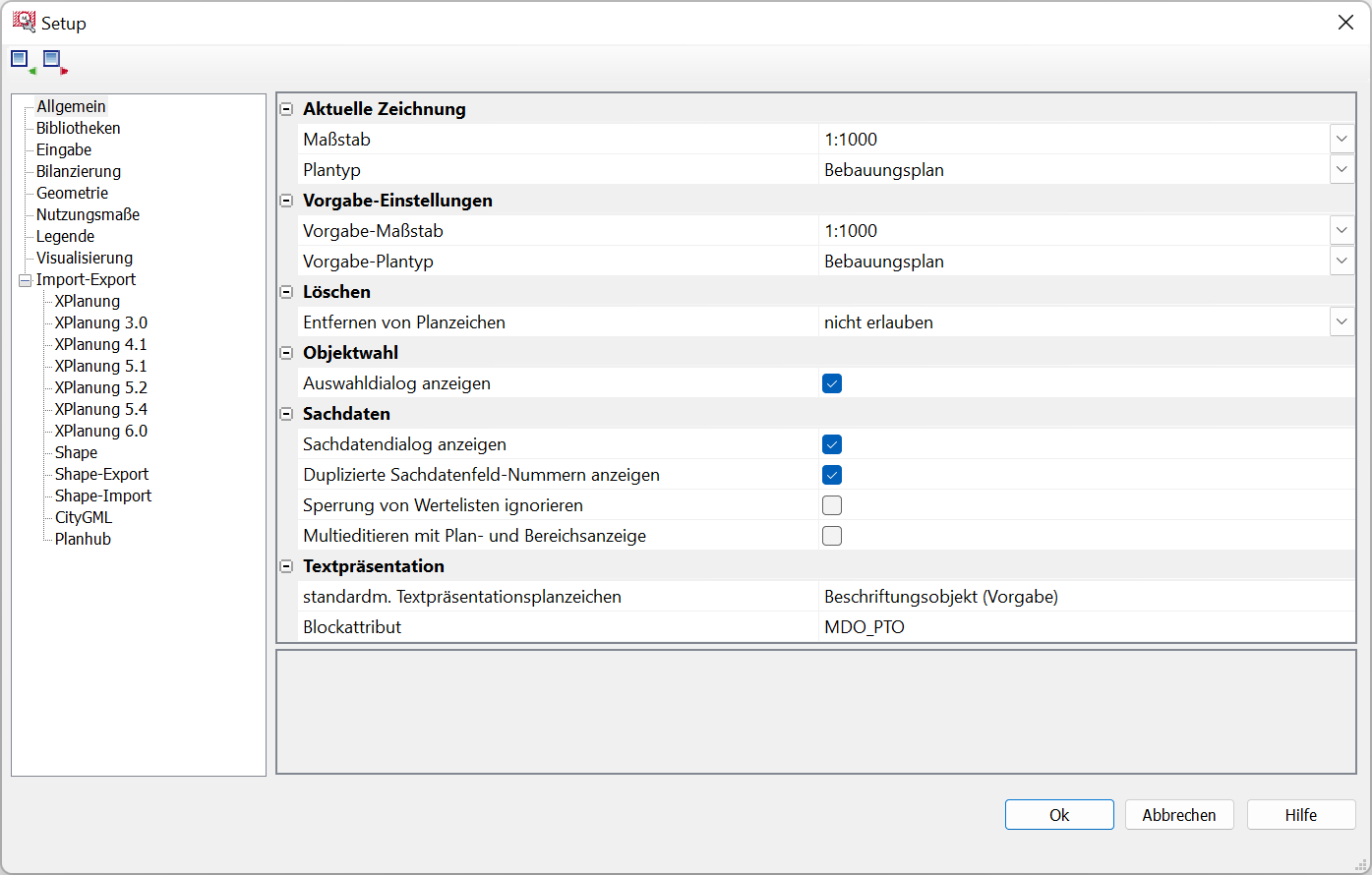This screenshot has height=875, width=1372.
Task: Uncheck Auswahldialog anzeigen
Action: click(x=832, y=383)
